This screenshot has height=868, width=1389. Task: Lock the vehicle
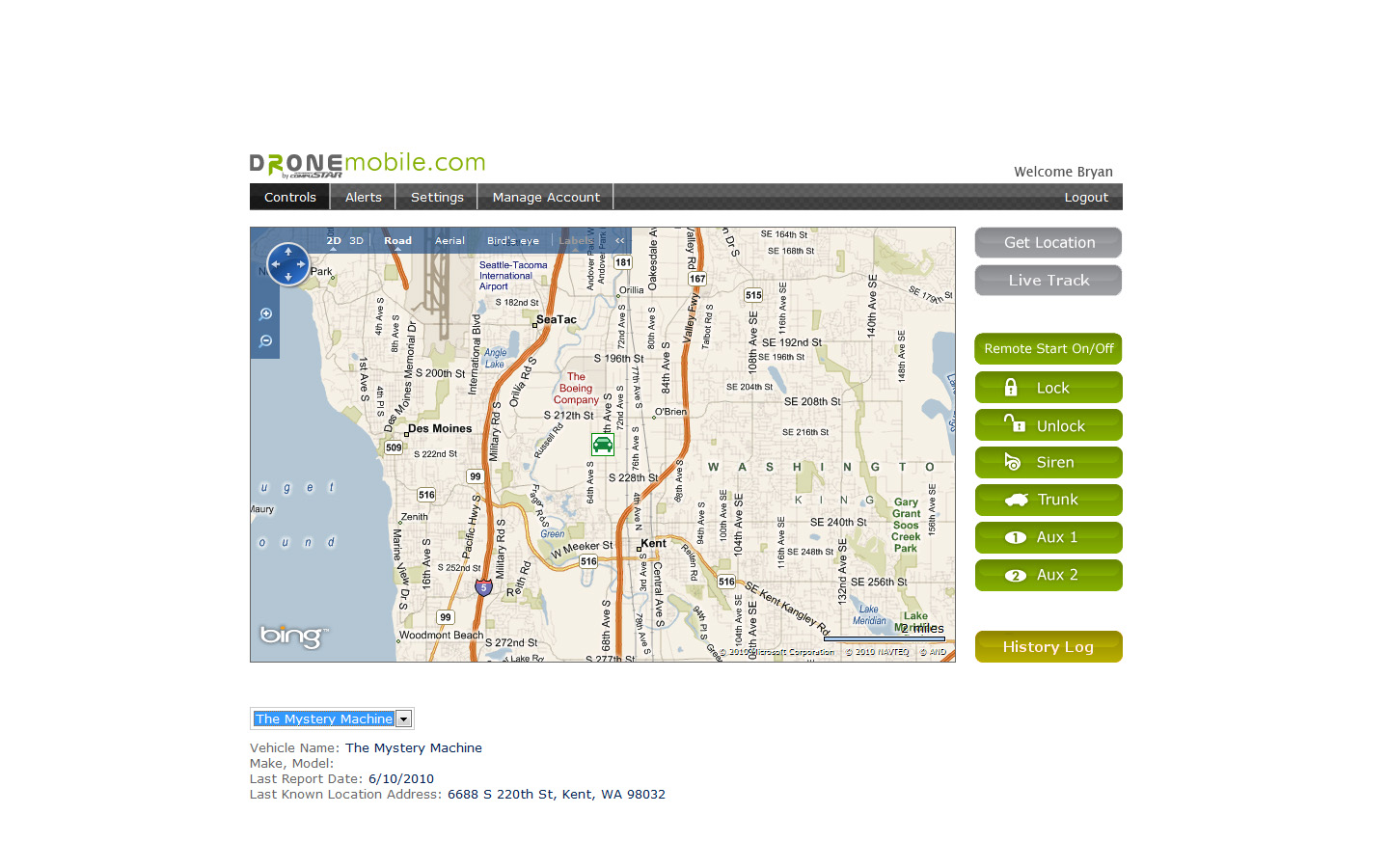pyautogui.click(x=1049, y=388)
